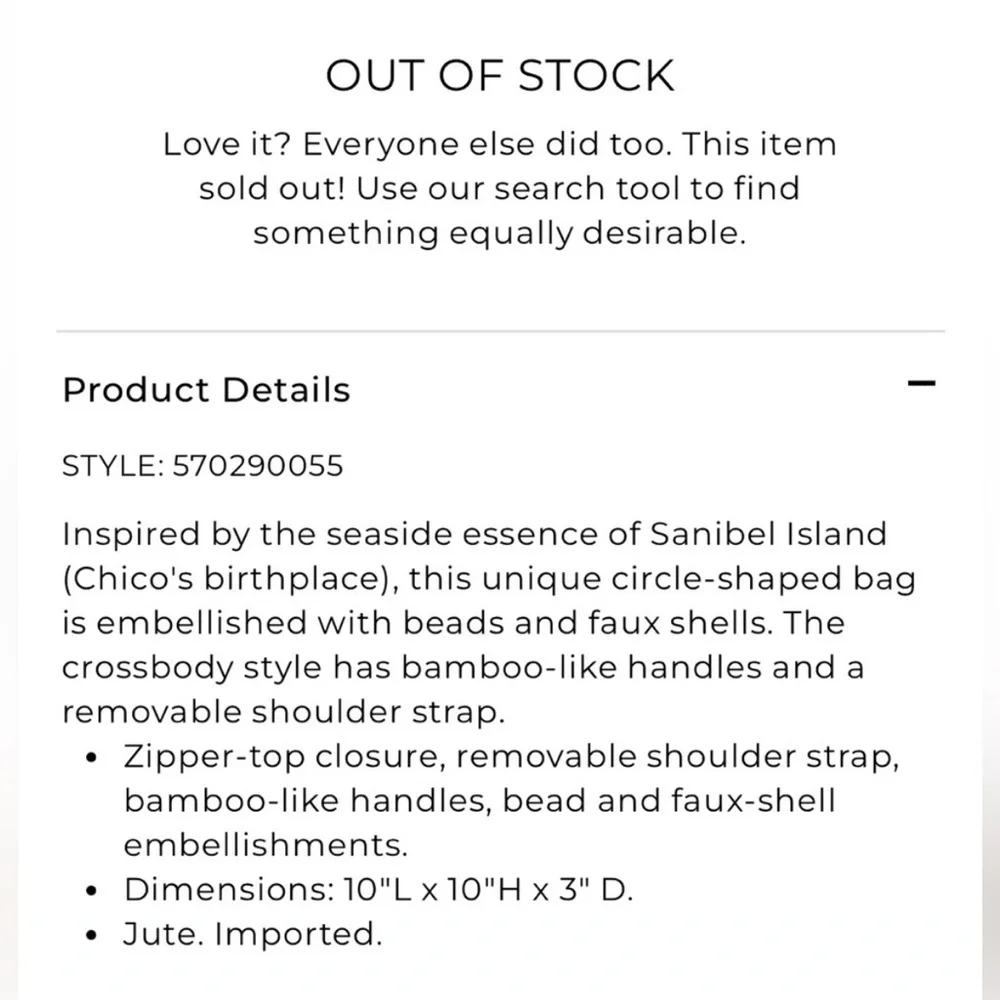Click the 'removable shoulder strap.' paragraph ending

[284, 712]
